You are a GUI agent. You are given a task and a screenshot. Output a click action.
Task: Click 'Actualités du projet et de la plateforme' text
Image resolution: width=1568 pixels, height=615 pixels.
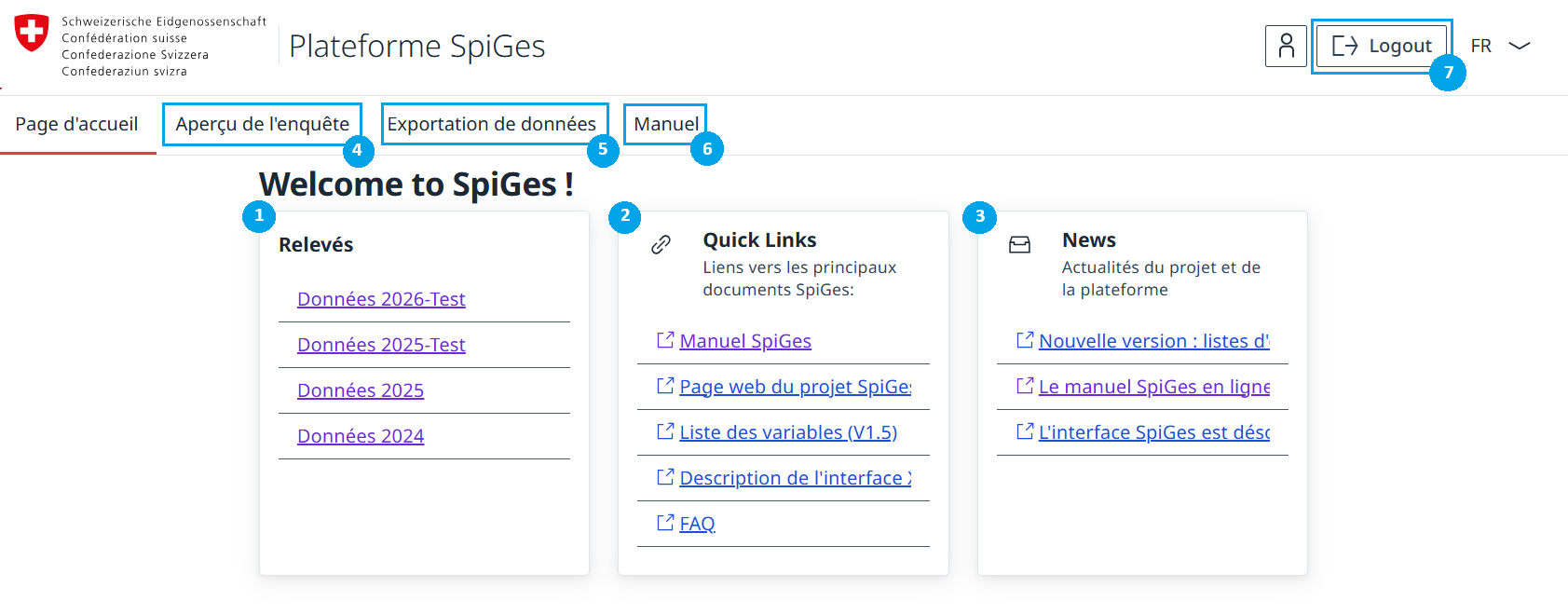click(1161, 279)
